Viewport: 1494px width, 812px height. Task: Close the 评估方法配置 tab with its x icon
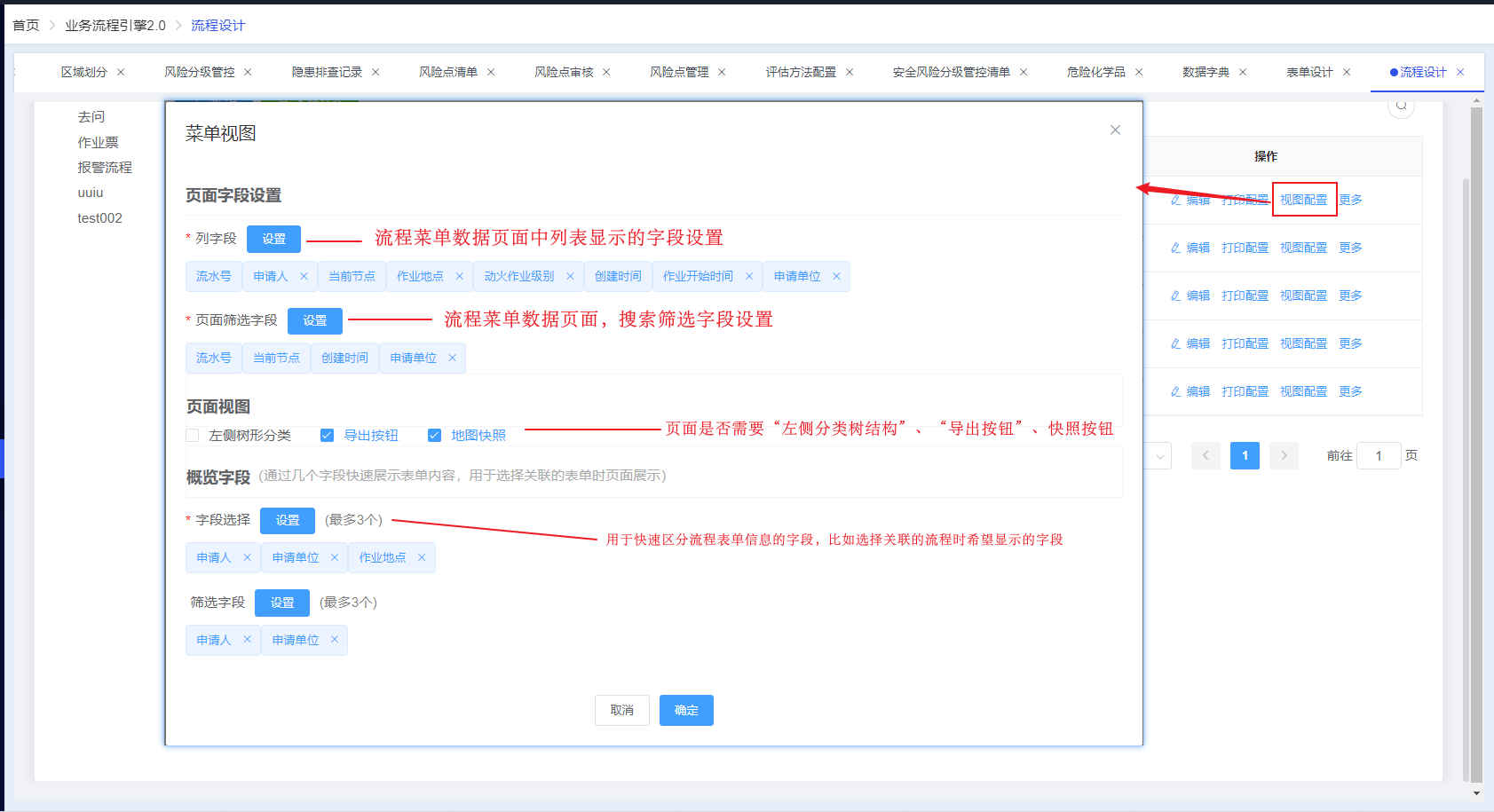(x=850, y=72)
